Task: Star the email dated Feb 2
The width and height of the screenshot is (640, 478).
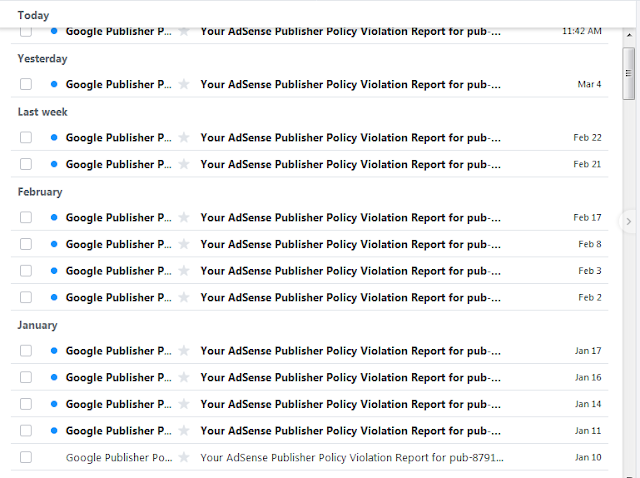Action: coord(184,298)
